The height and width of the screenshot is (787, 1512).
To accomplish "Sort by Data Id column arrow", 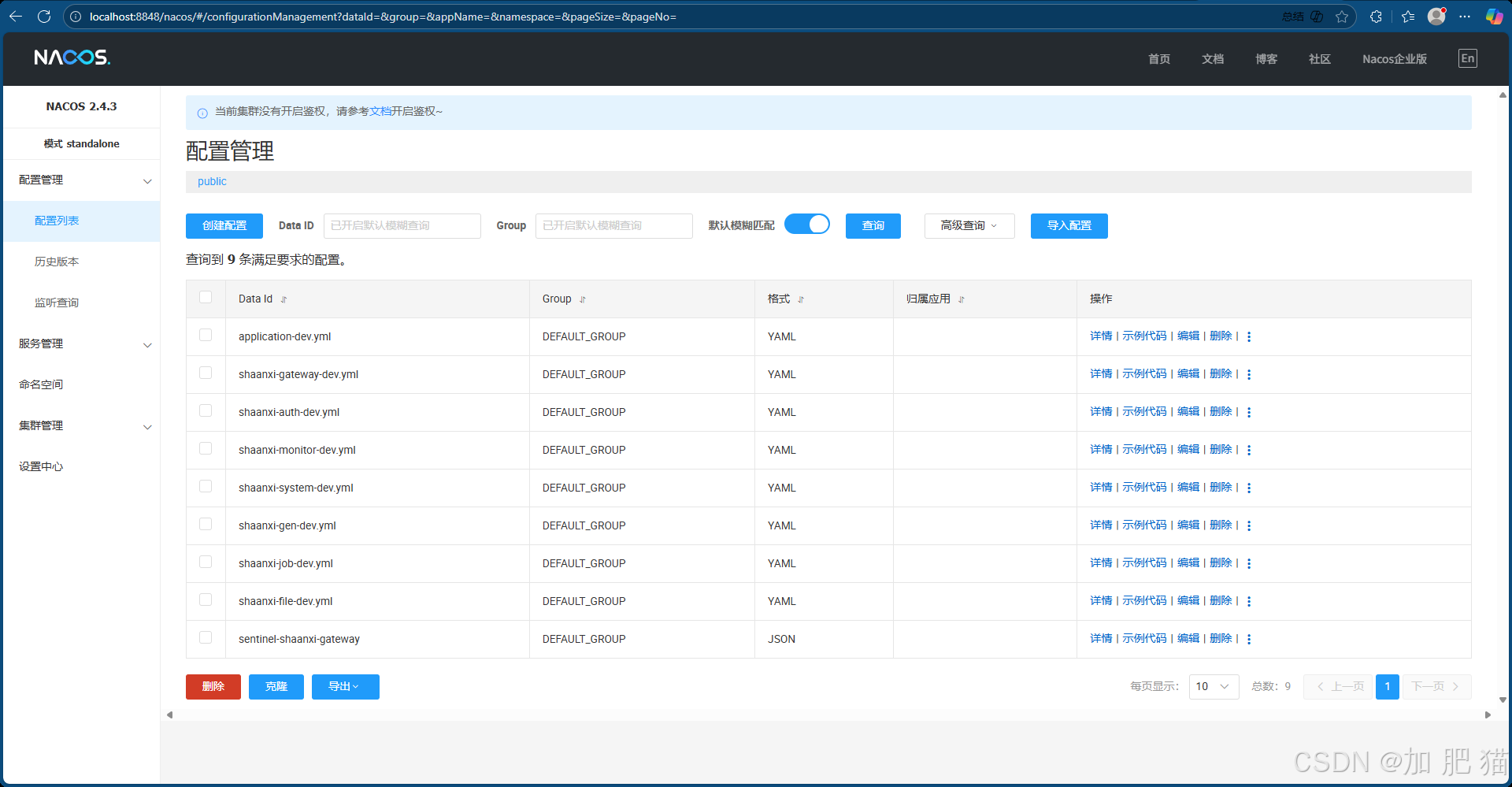I will [283, 299].
